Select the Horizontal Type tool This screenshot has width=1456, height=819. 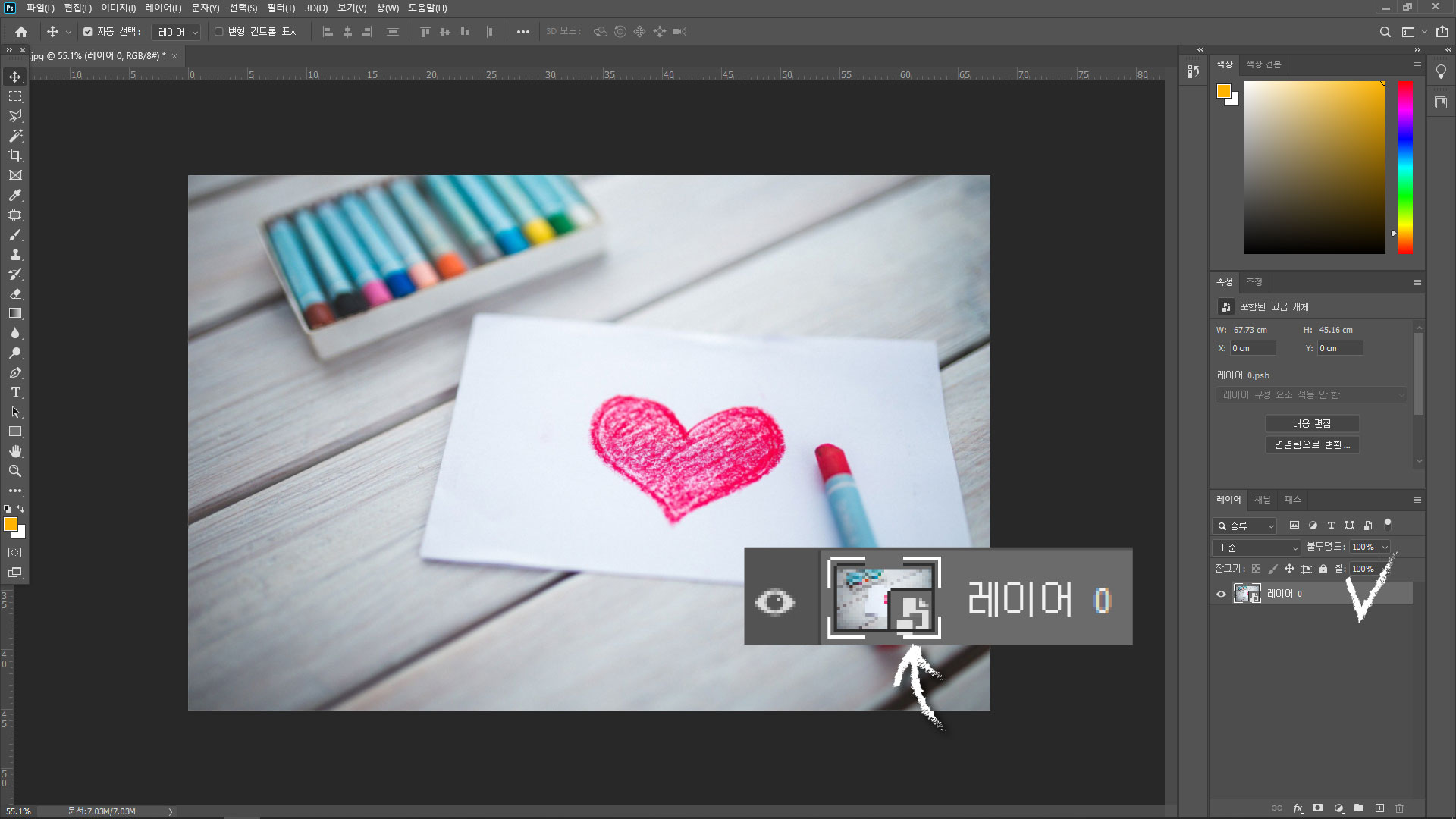point(15,392)
